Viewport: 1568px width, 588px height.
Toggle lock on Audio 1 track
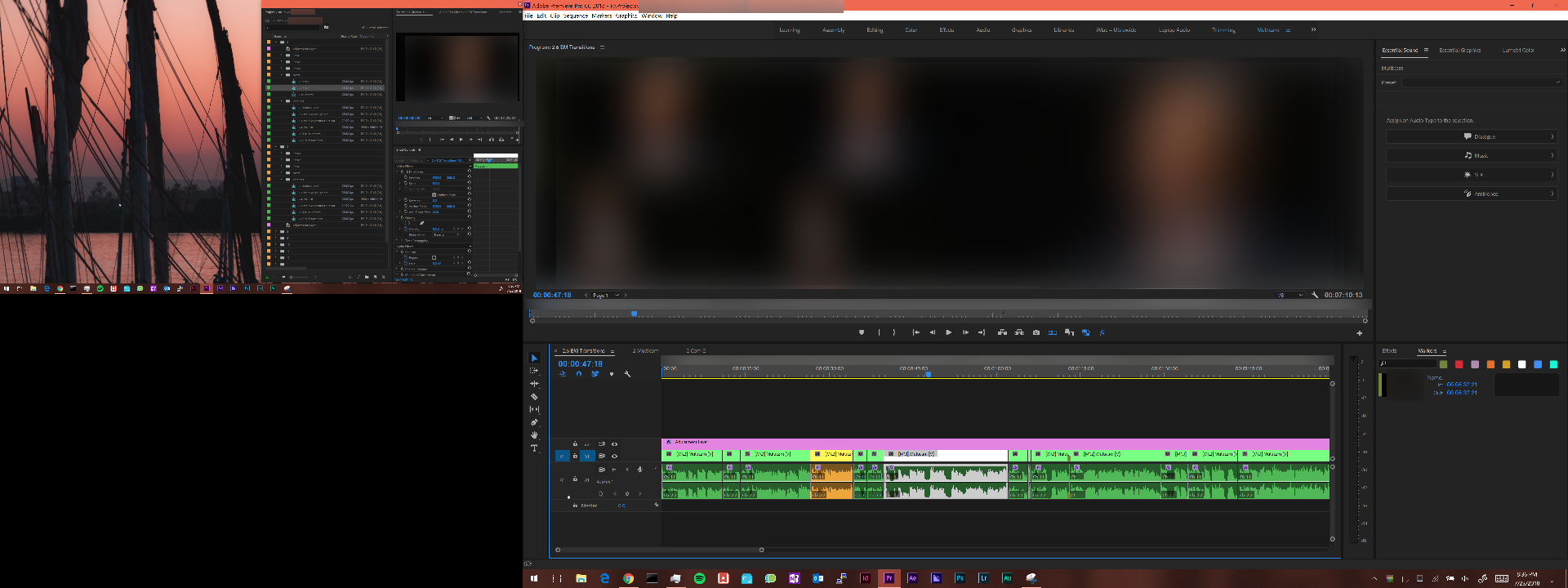tap(575, 479)
